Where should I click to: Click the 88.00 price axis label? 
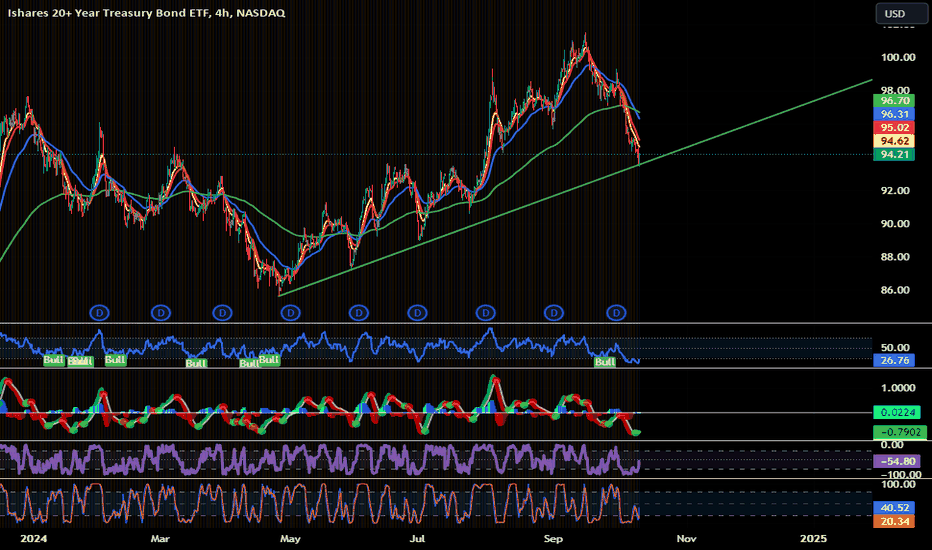(x=895, y=257)
